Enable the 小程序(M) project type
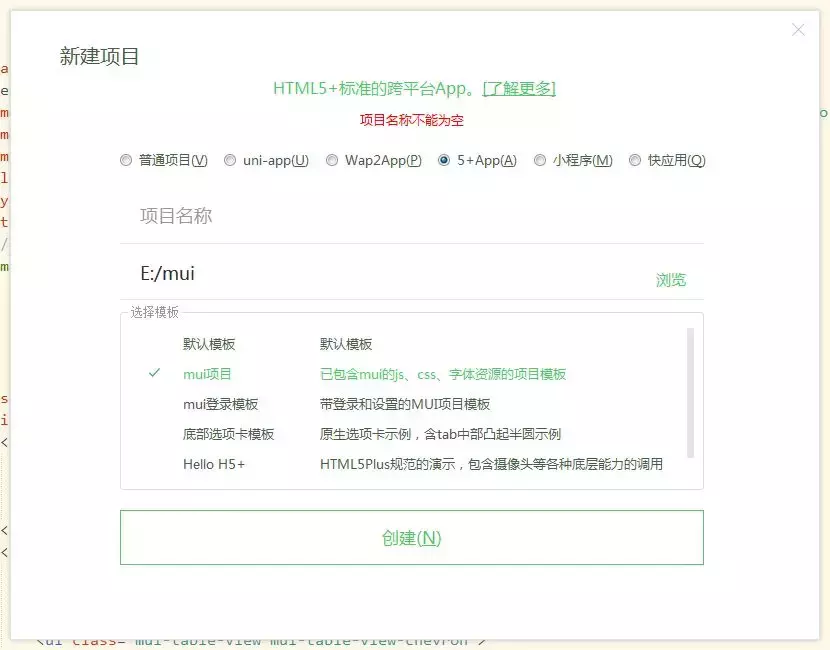The width and height of the screenshot is (830, 650). pos(540,159)
